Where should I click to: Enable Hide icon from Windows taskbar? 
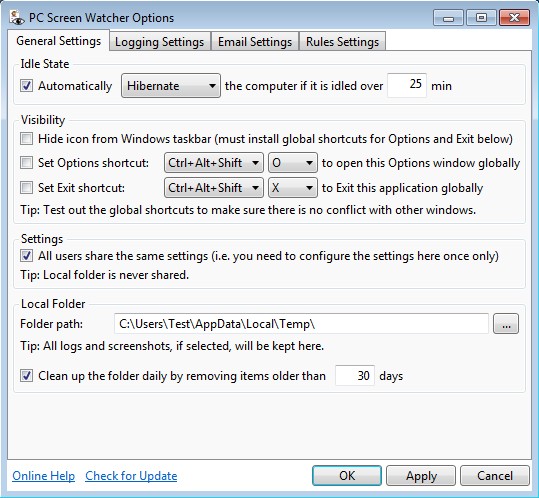[26, 139]
